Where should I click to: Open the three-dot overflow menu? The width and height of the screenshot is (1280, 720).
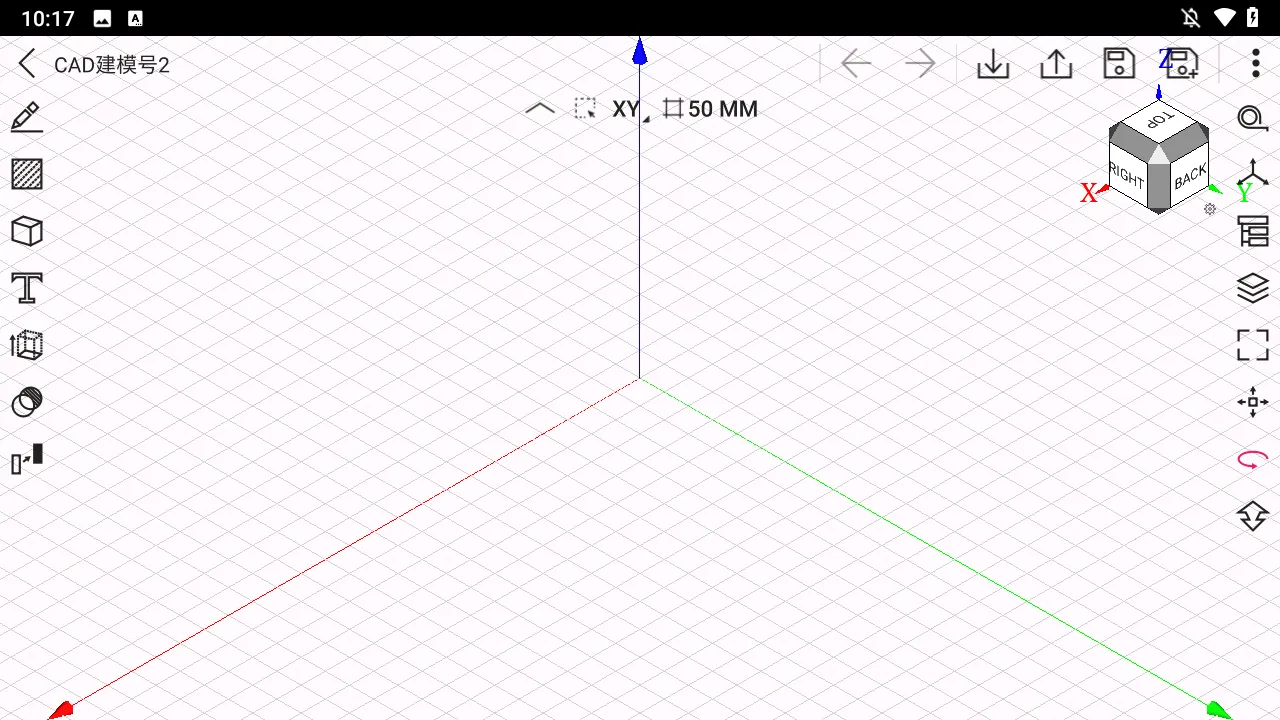[x=1254, y=63]
